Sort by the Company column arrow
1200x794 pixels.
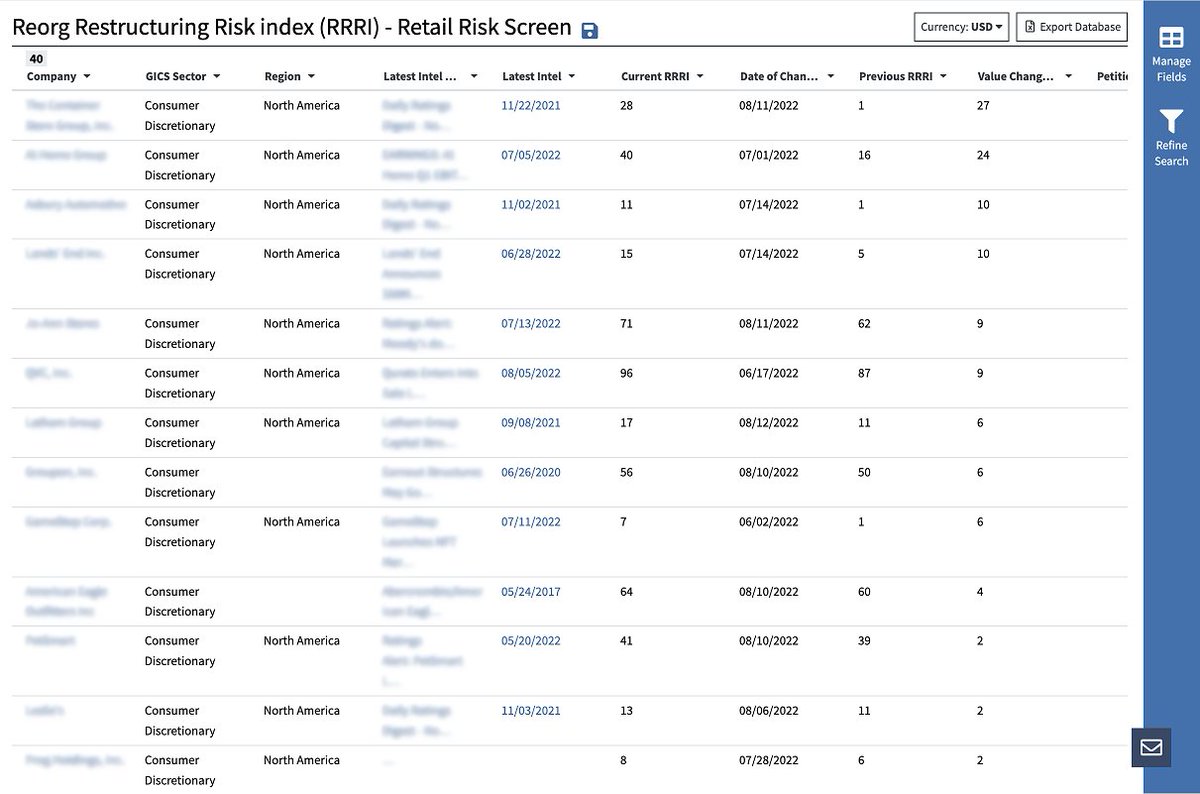[x=87, y=77]
